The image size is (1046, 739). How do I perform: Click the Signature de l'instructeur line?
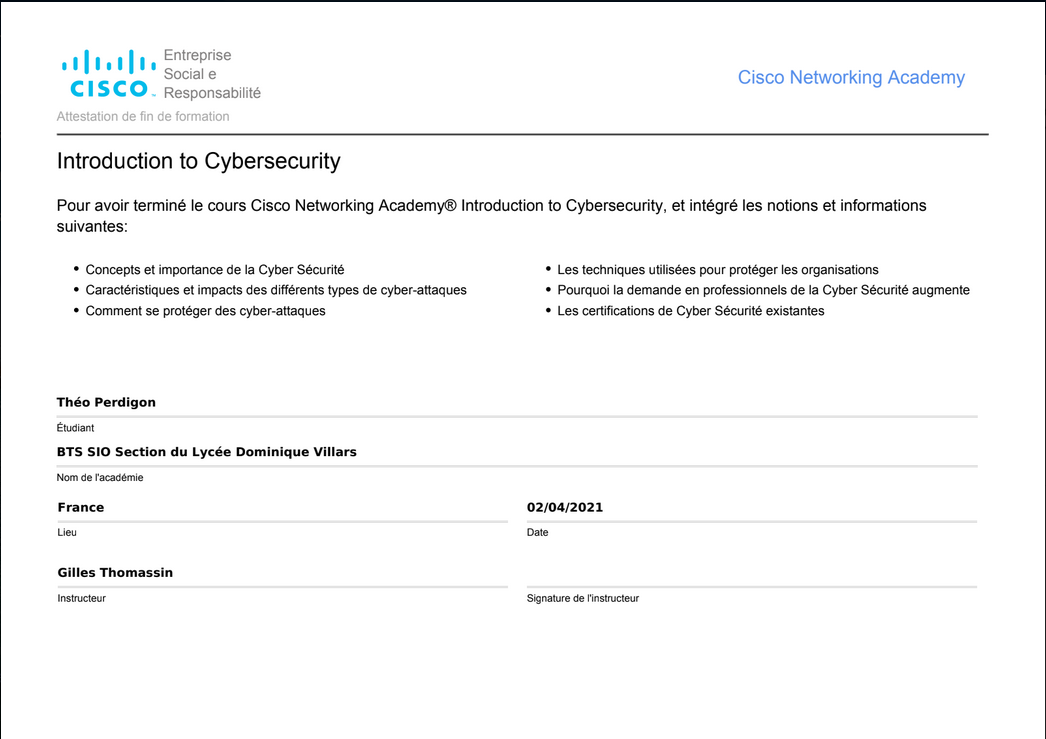[752, 586]
